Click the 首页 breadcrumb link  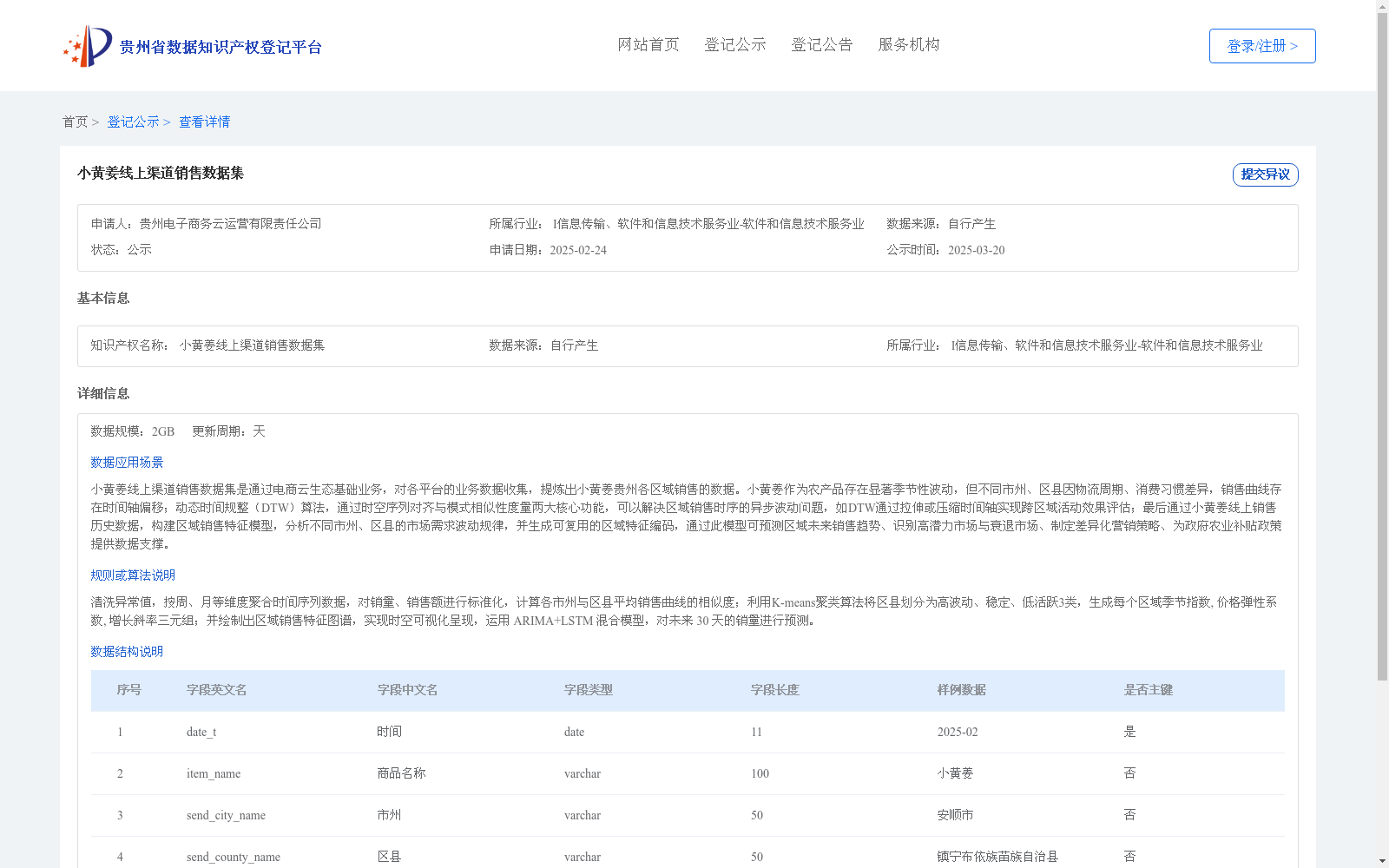[x=75, y=122]
